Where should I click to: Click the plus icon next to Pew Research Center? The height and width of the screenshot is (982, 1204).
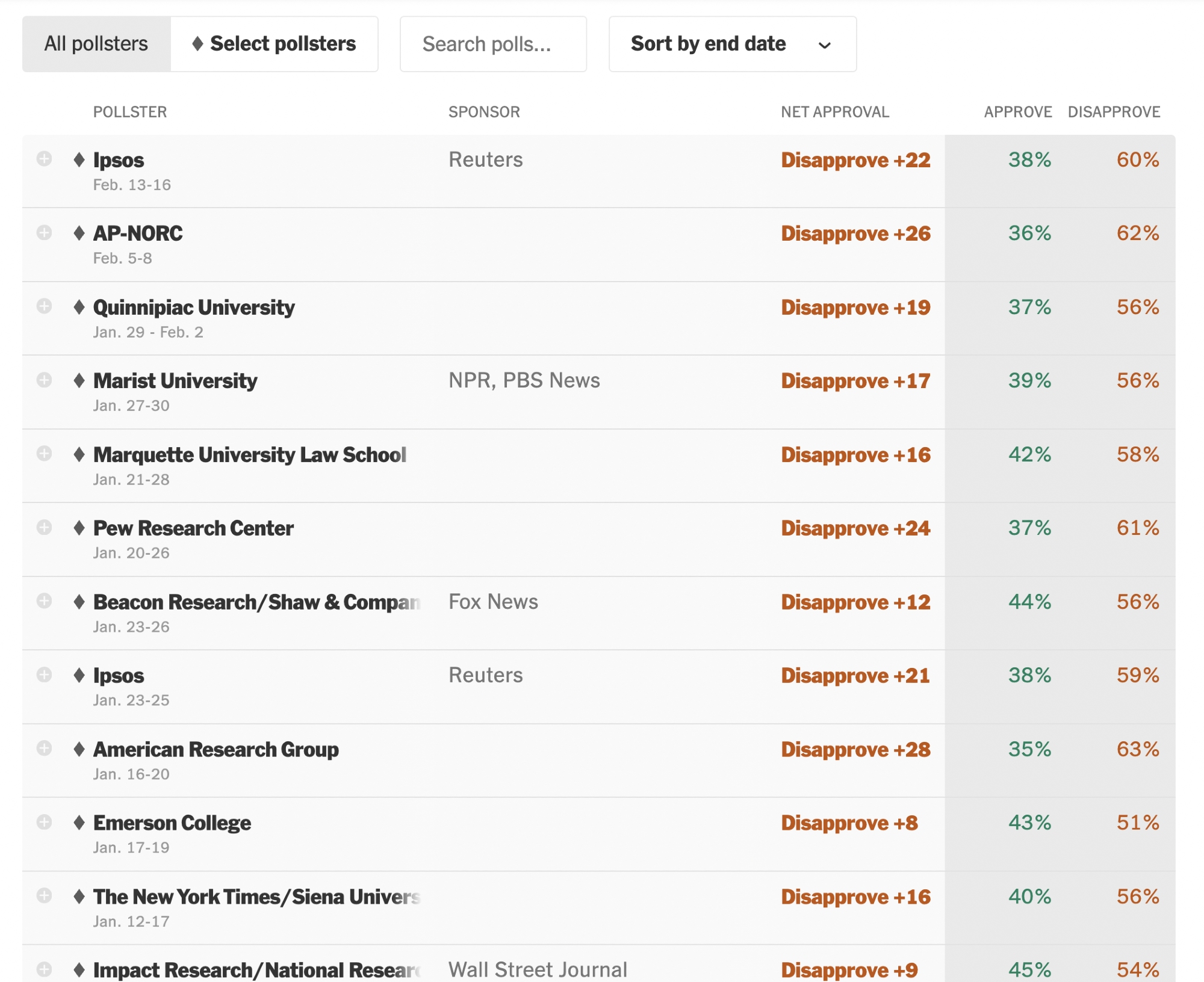coord(44,528)
